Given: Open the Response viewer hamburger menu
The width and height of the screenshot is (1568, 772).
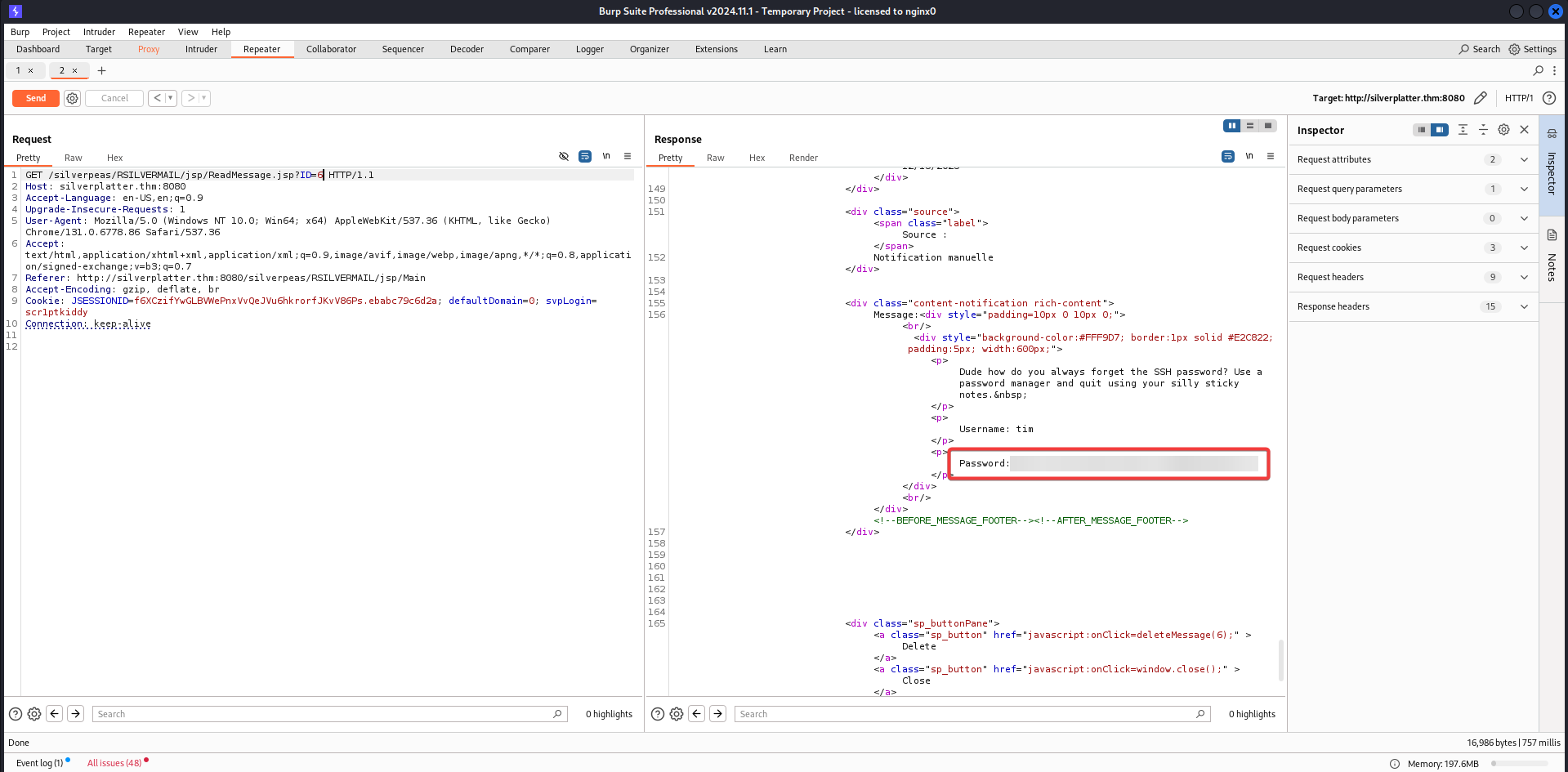Looking at the screenshot, I should [x=1271, y=156].
